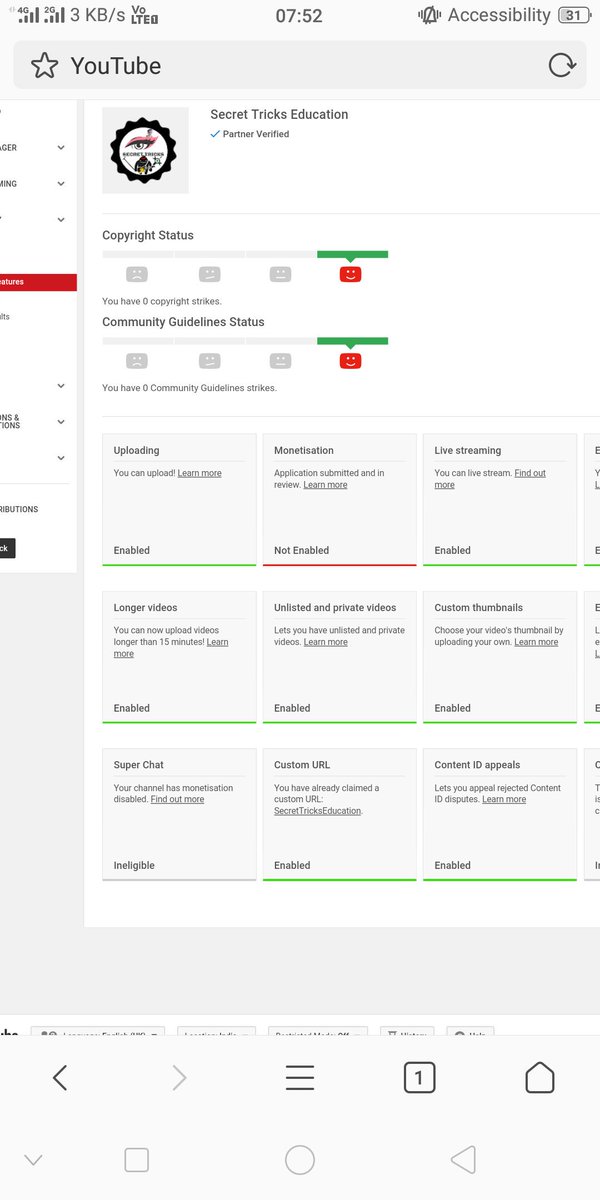Click "Enabled" status in Uploading card
Image resolution: width=600 pixels, height=1200 pixels.
(132, 550)
